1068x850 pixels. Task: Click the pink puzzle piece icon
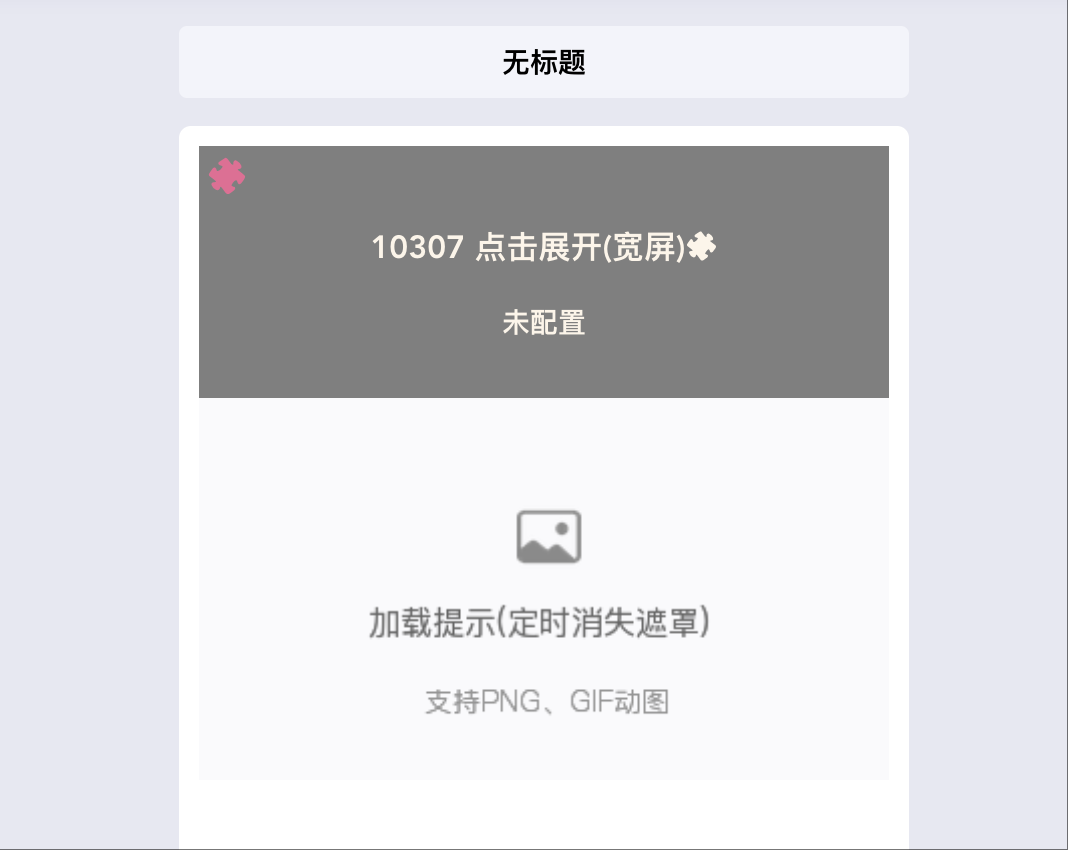click(227, 176)
